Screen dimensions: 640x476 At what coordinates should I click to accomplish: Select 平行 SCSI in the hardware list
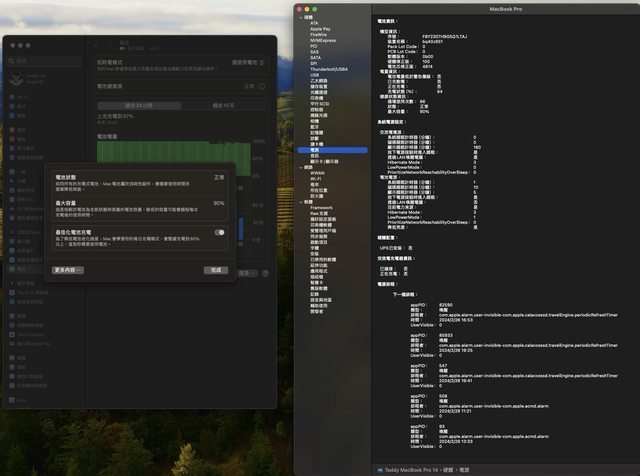click(319, 104)
